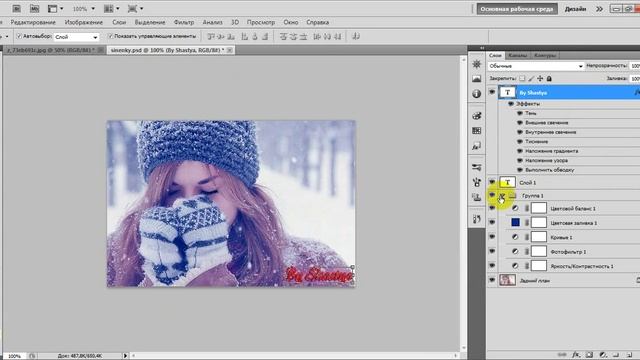Click the new adjustment layer icon at panel bottom
This screenshot has width=640, height=360.
click(603, 355)
